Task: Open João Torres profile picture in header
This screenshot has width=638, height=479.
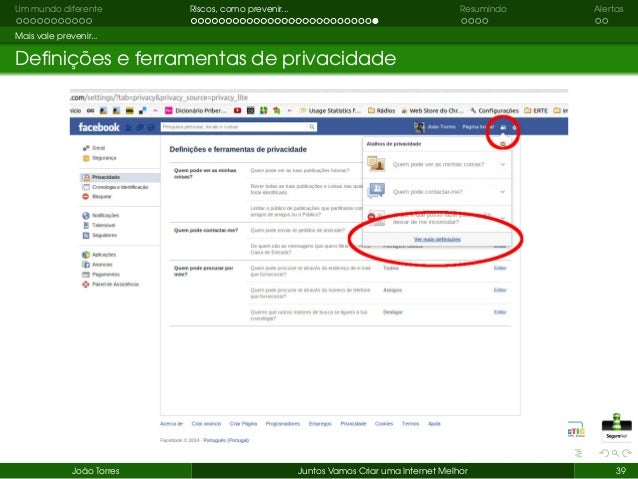Action: 419,127
